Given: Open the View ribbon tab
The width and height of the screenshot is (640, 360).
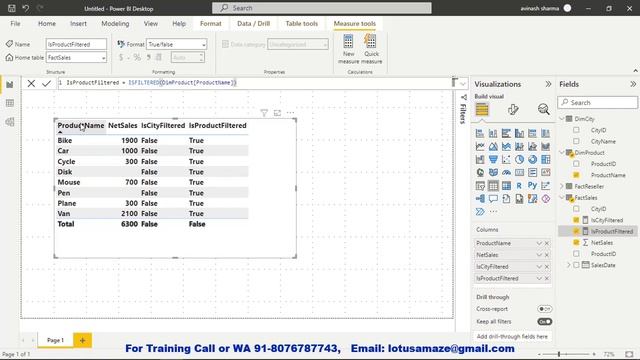Looking at the screenshot, I should tap(151, 24).
